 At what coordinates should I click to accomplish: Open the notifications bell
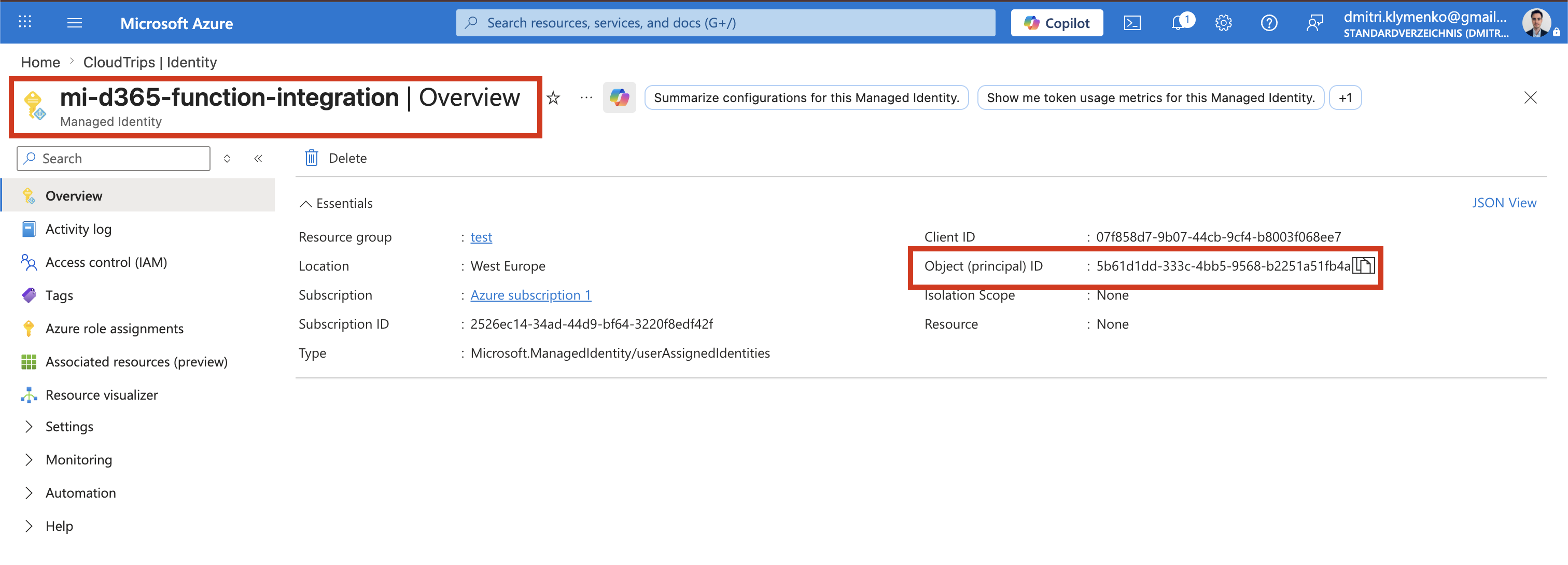[x=1179, y=23]
